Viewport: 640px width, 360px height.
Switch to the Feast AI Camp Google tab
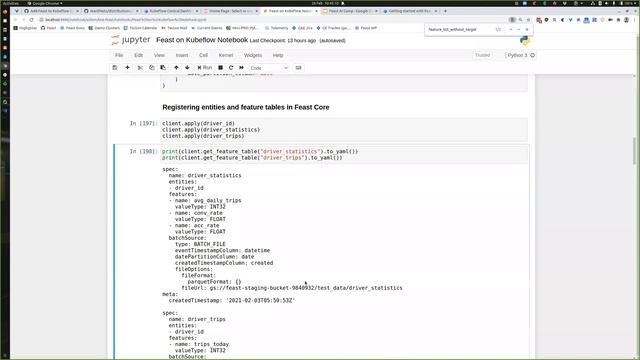click(x=350, y=11)
